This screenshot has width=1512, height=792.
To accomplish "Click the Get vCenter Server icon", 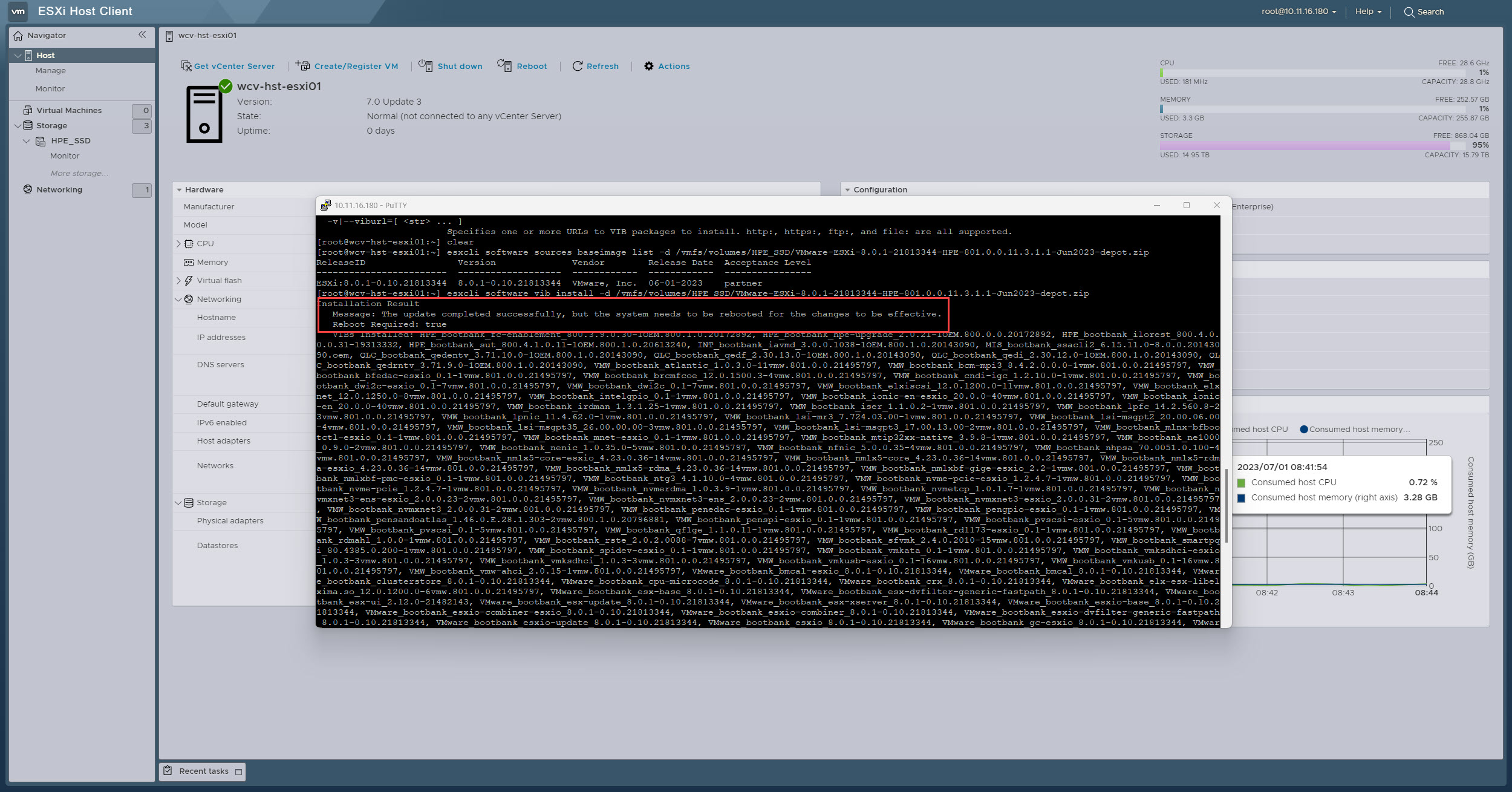I will tap(186, 65).
